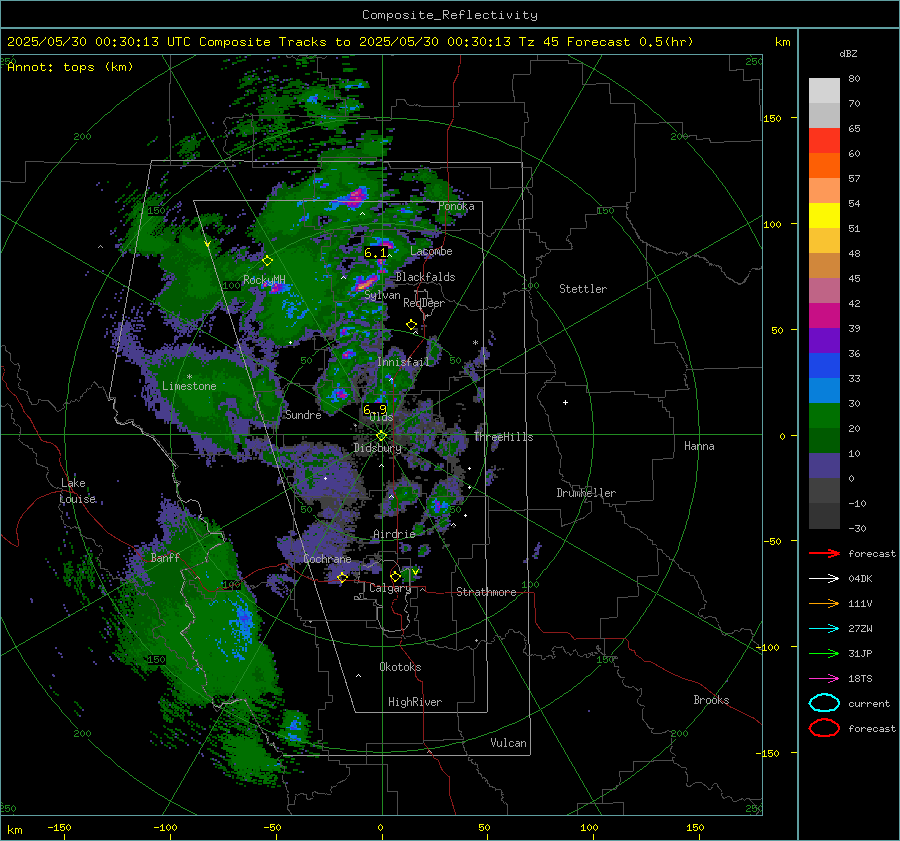Click the Vulcan town label
The height and width of the screenshot is (841, 900).
(508, 743)
